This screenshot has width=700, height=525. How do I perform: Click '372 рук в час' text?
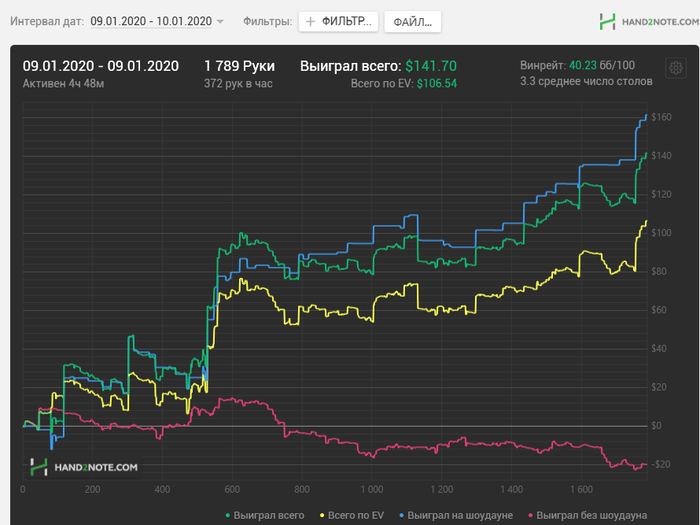pyautogui.click(x=238, y=83)
